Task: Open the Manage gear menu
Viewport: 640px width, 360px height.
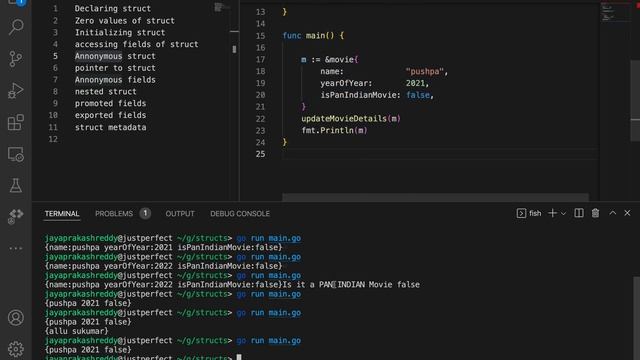Action: coord(16,349)
